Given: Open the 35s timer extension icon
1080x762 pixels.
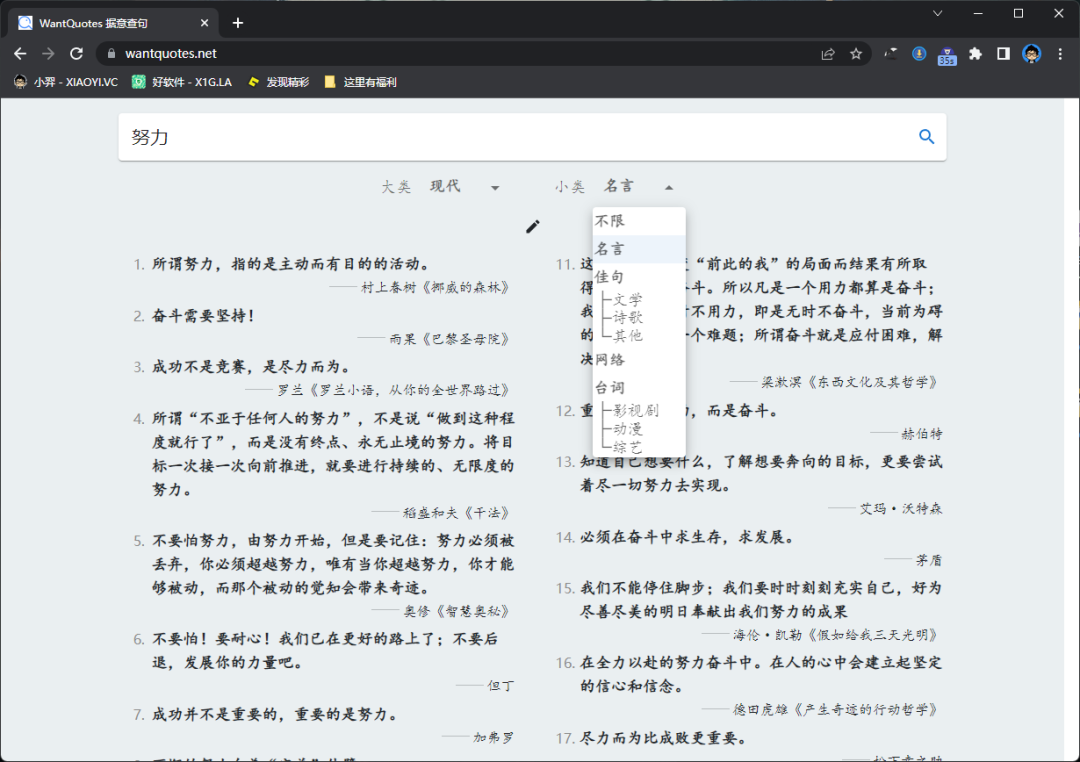Looking at the screenshot, I should pyautogui.click(x=946, y=55).
